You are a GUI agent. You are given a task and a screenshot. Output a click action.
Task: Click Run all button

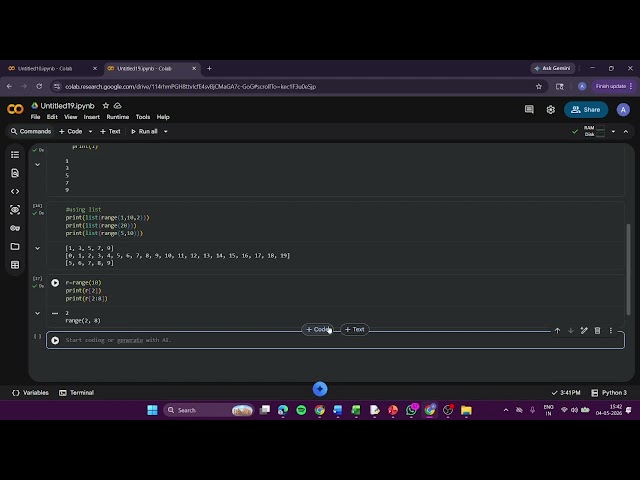[144, 131]
